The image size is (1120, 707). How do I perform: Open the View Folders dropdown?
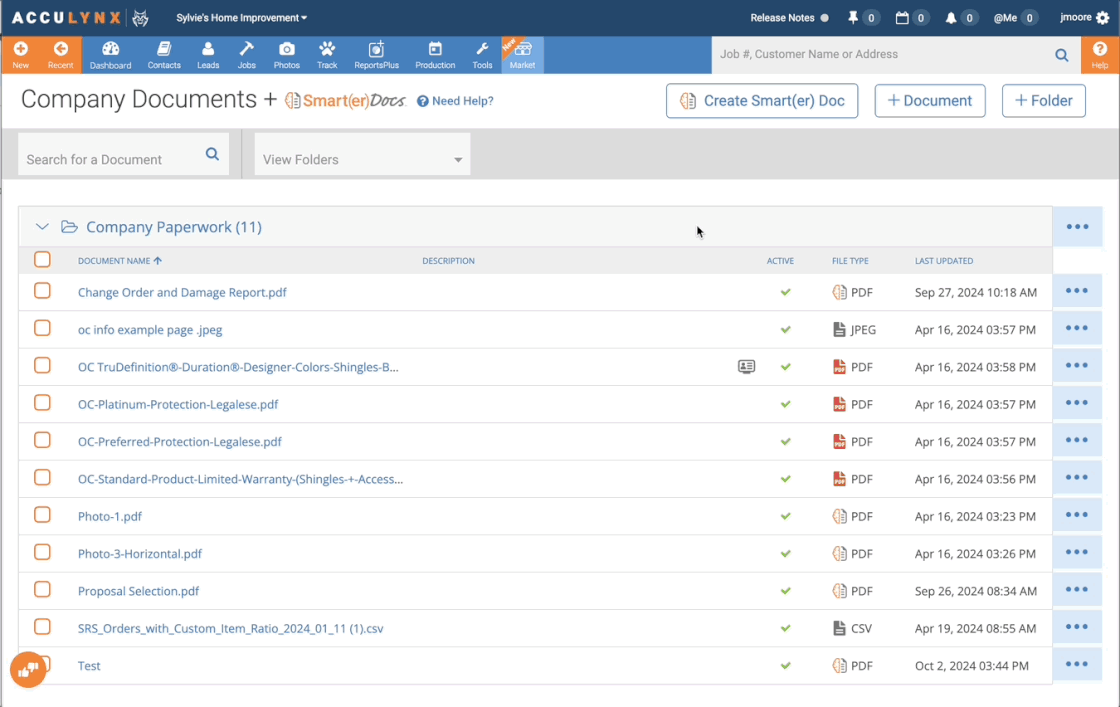click(x=362, y=154)
